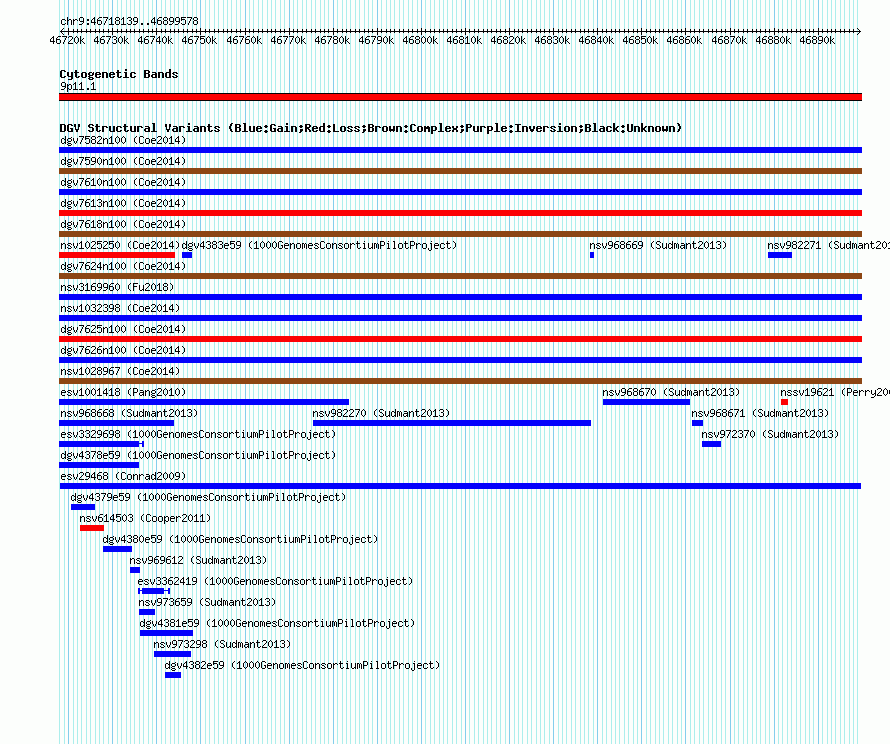Viewport: 890px width, 744px height.
Task: Click nsv973298 (Sudmant2013) label
Action: [222, 644]
